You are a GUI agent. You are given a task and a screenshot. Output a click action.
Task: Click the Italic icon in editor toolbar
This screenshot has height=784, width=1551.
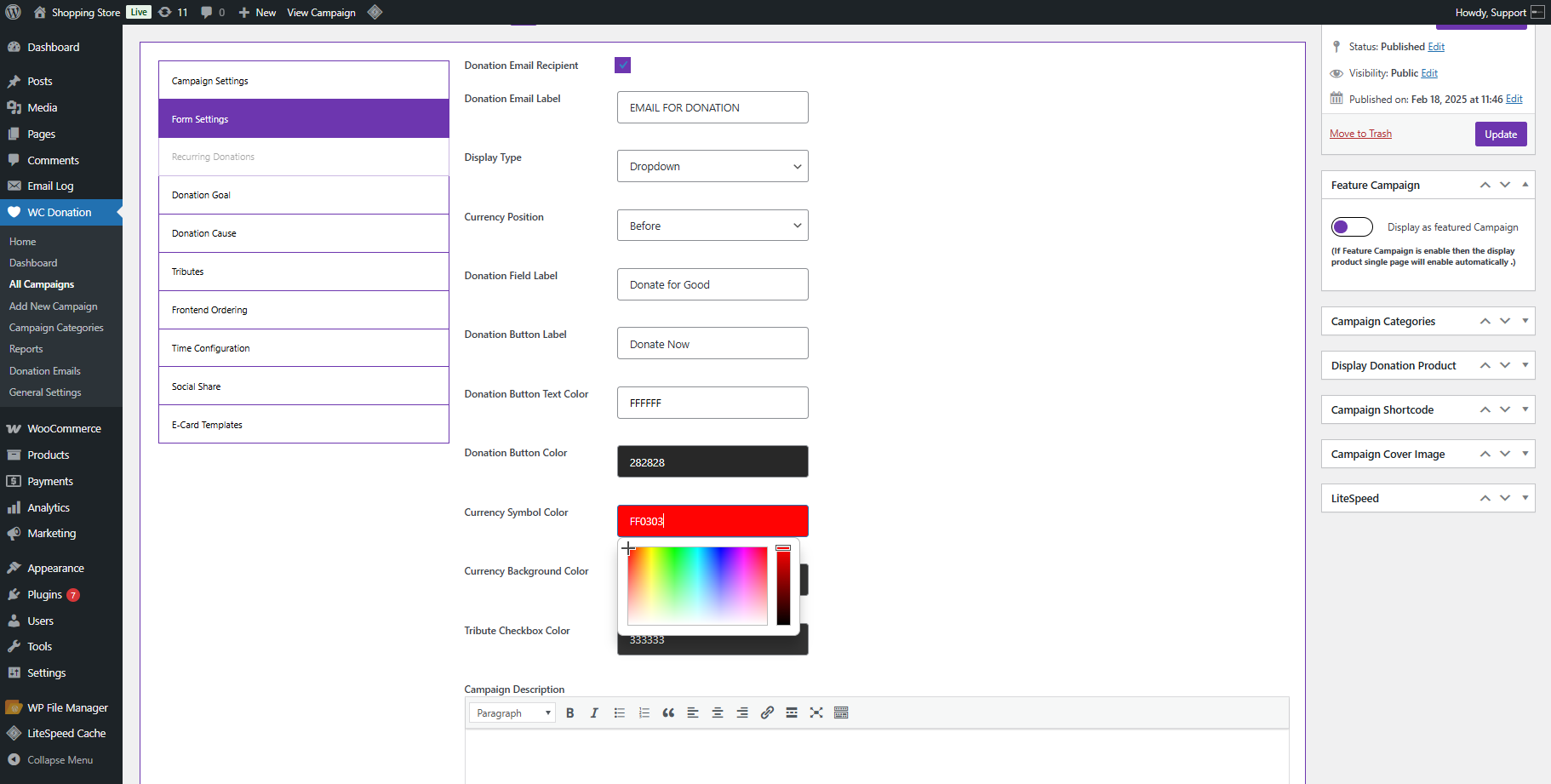(594, 713)
